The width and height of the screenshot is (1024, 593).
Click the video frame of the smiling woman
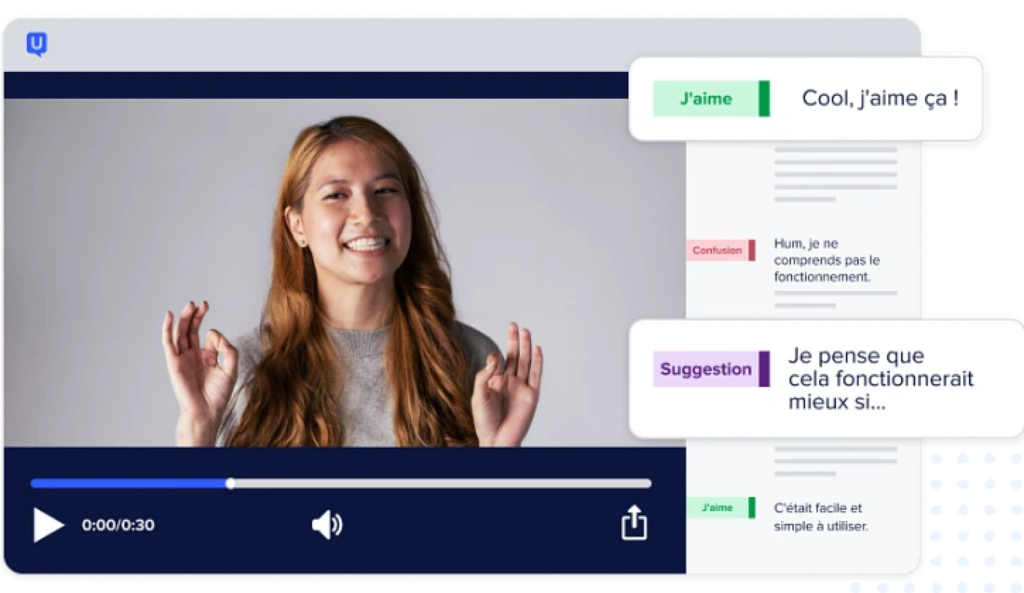pos(345,272)
